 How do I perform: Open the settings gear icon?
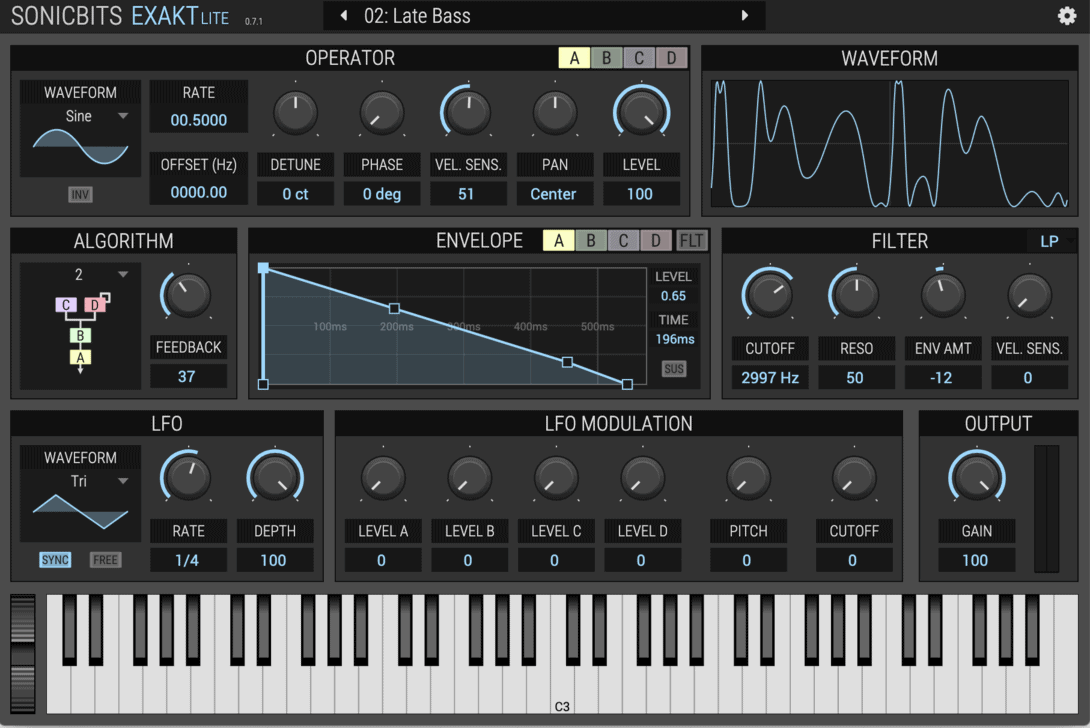(x=1067, y=16)
